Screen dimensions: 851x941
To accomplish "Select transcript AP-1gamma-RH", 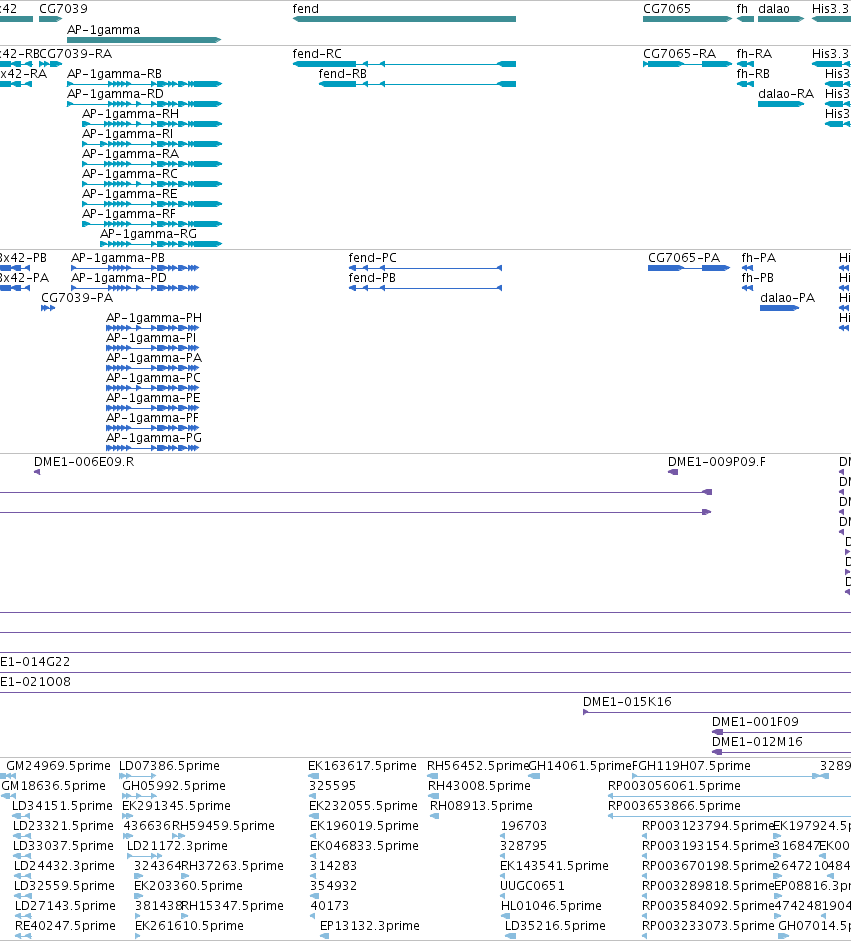I will click(x=152, y=124).
